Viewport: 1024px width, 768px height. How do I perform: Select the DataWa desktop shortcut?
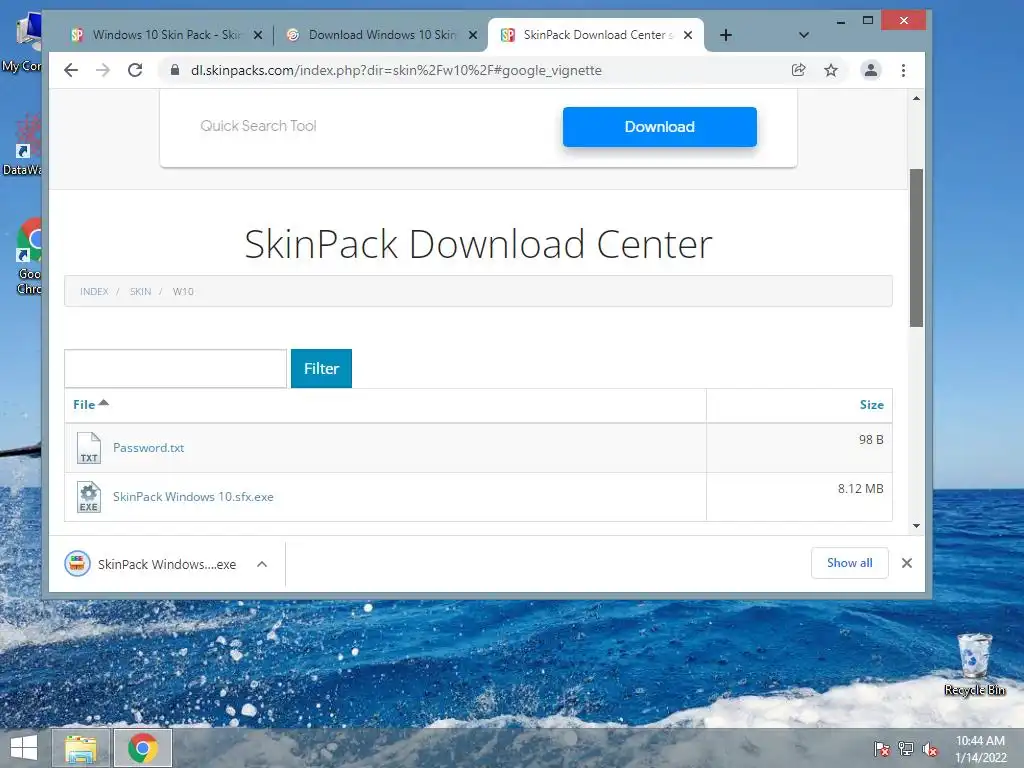coord(23,145)
